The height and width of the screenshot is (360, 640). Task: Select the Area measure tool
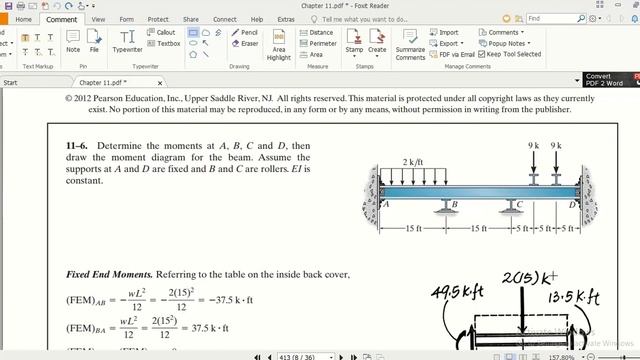(311, 54)
